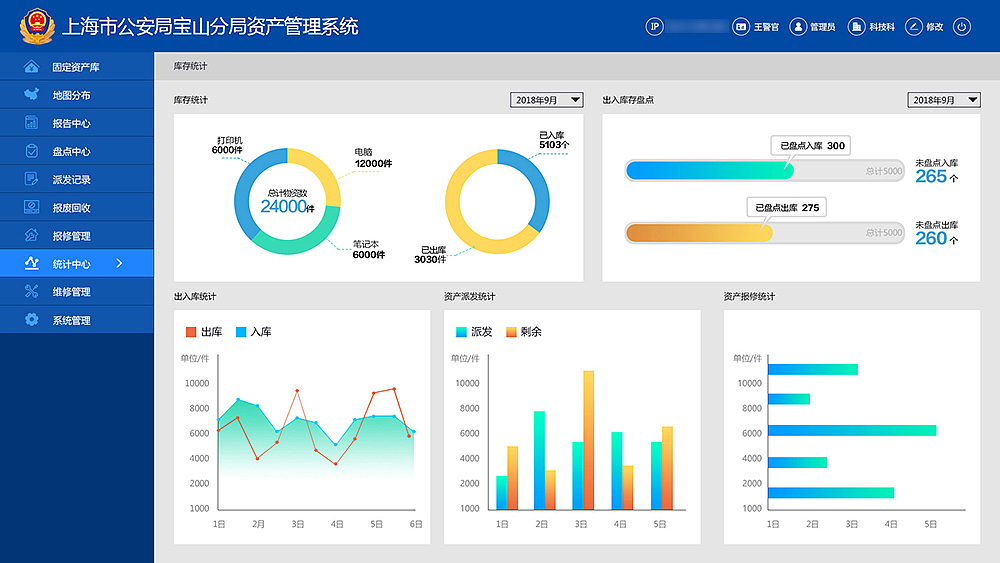
Task: Click the 已出库 3030件 label
Action: (x=430, y=254)
